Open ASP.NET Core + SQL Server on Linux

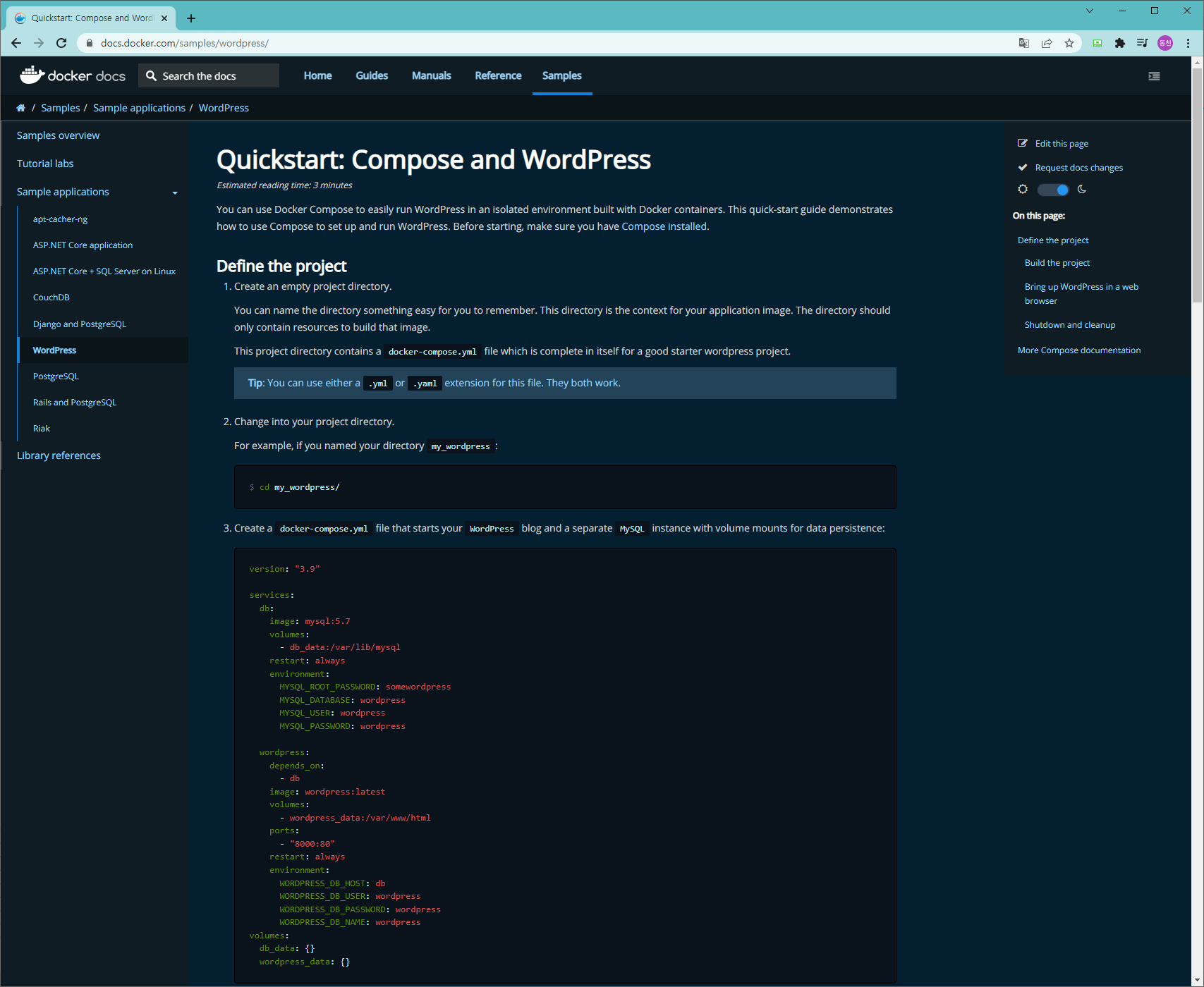click(104, 271)
